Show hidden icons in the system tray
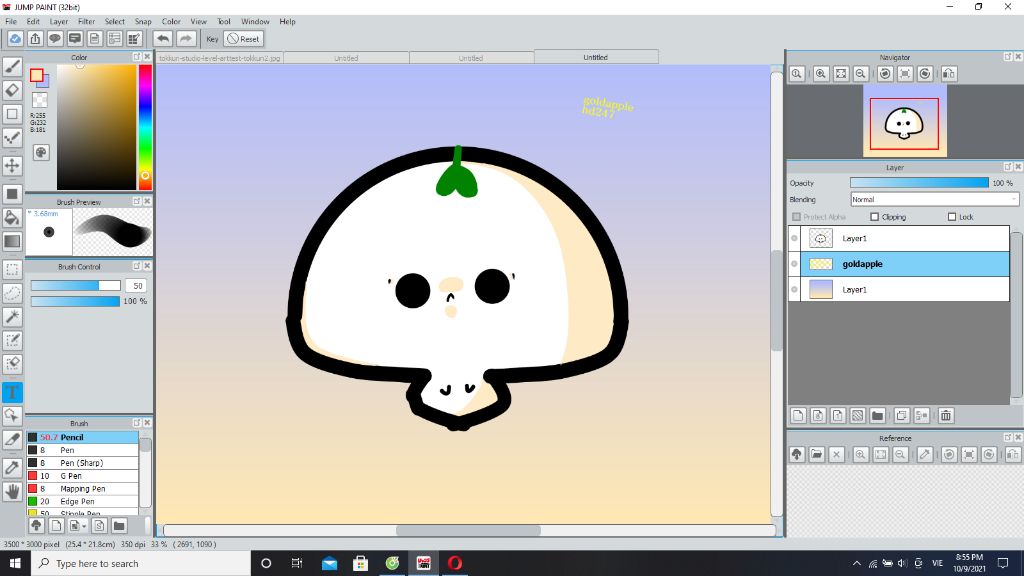 pyautogui.click(x=856, y=564)
